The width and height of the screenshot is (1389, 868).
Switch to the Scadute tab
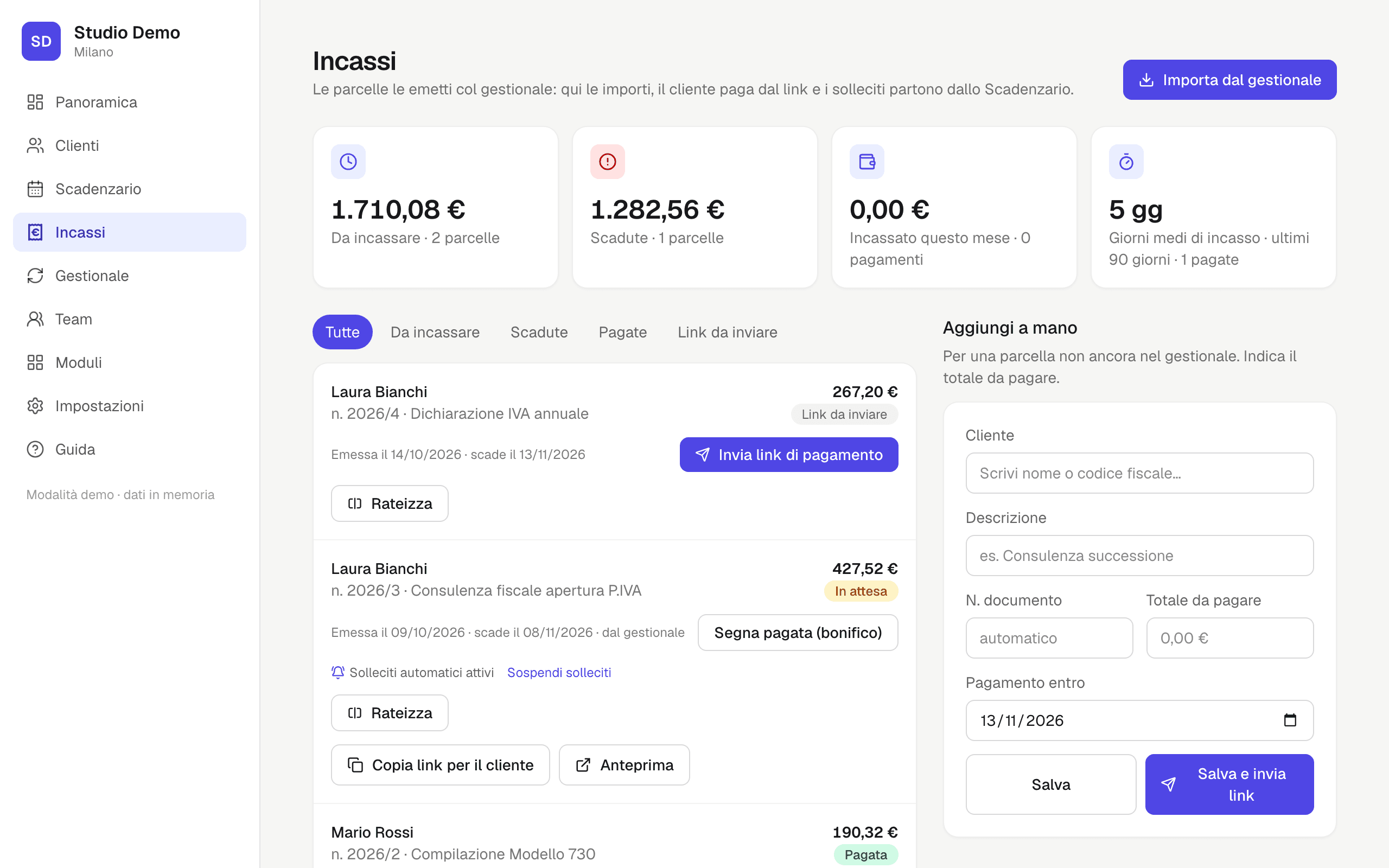tap(539, 332)
